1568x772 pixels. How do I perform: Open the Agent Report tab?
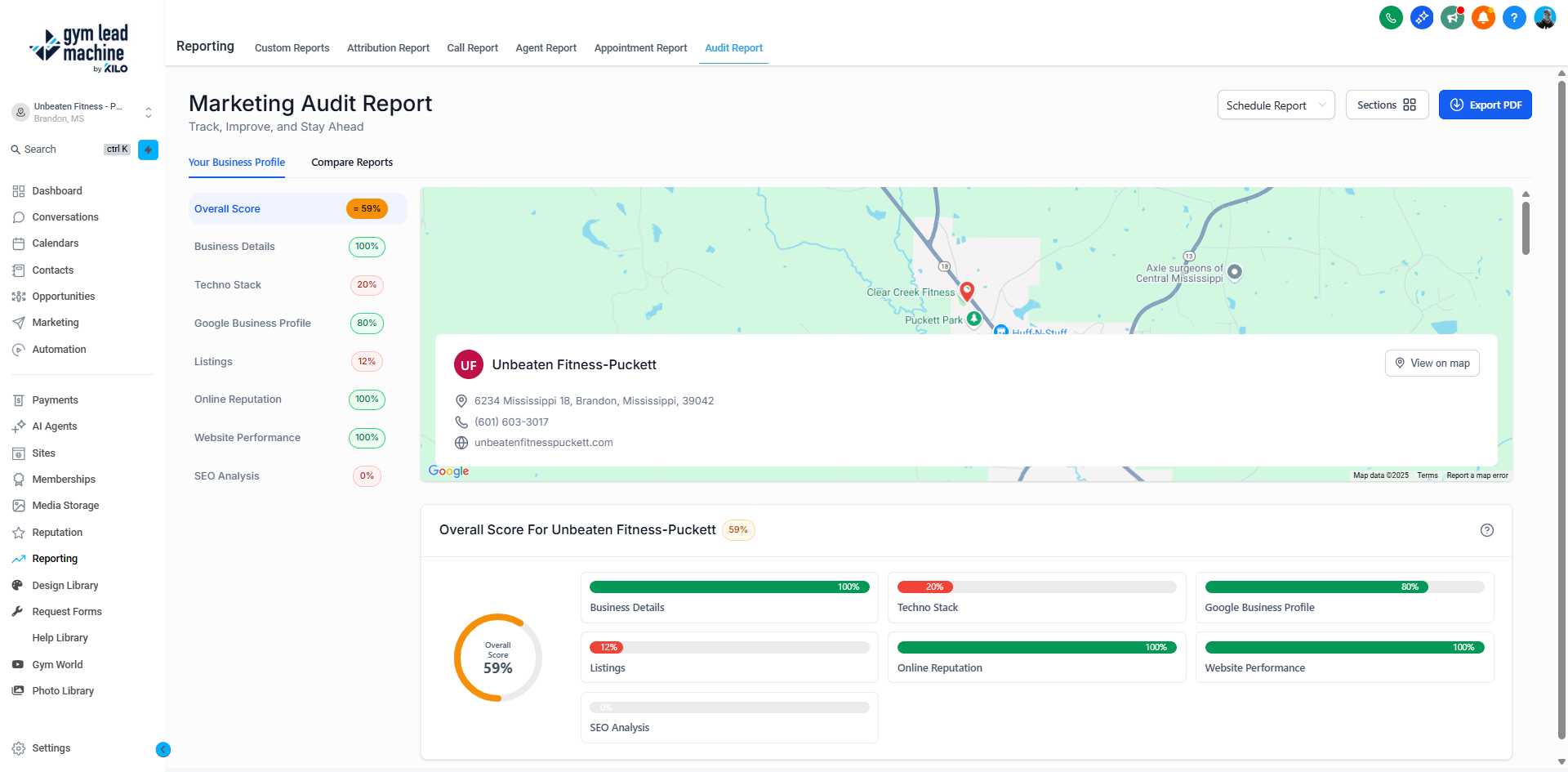[x=546, y=48]
